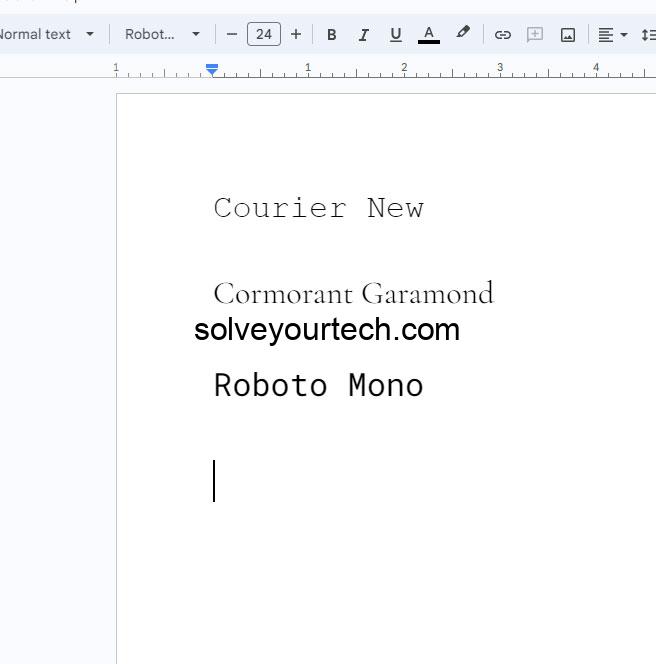
Task: Open the text alignment options
Action: pos(612,34)
